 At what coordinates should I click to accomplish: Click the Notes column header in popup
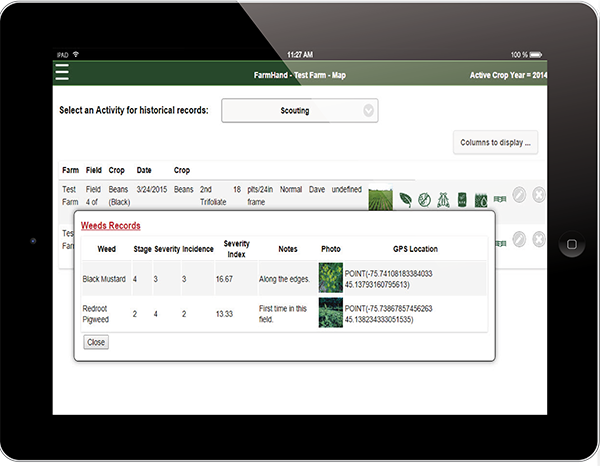click(x=288, y=249)
